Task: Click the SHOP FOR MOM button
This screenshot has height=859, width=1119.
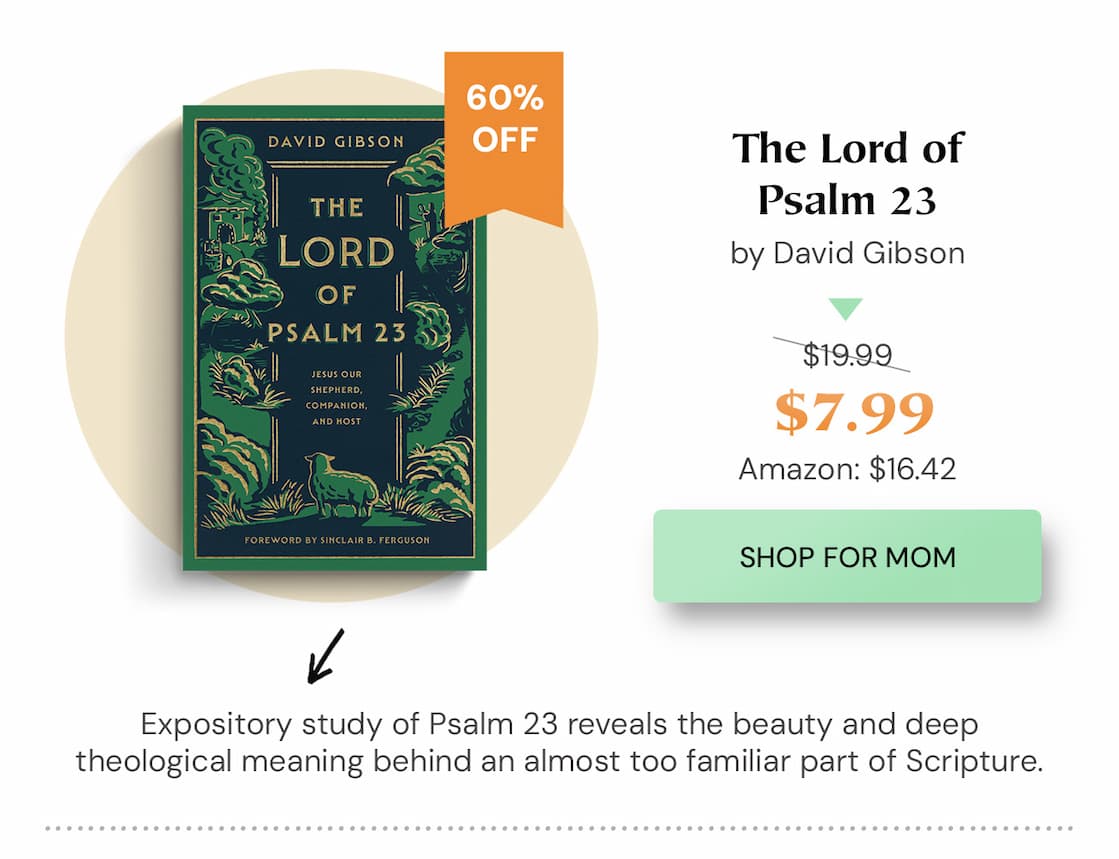Action: click(x=847, y=557)
